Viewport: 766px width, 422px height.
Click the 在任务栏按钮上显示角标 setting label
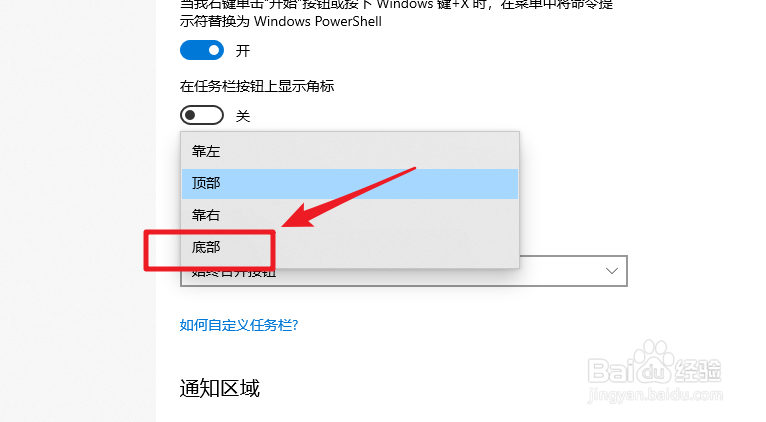pyautogui.click(x=256, y=86)
